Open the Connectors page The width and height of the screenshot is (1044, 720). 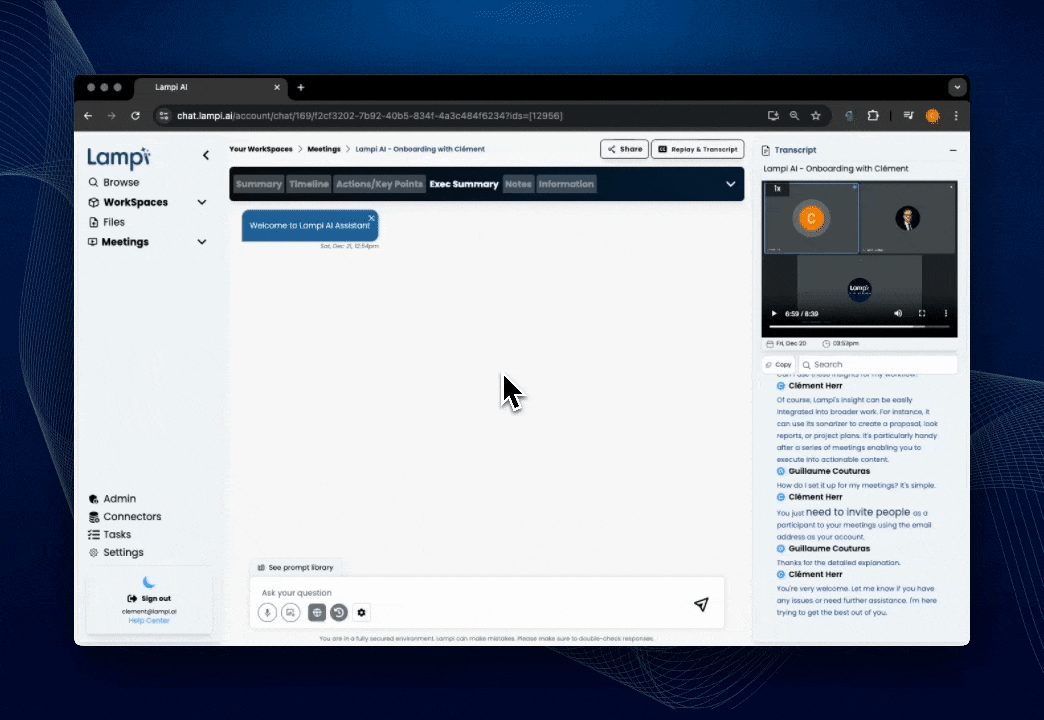tap(125, 517)
